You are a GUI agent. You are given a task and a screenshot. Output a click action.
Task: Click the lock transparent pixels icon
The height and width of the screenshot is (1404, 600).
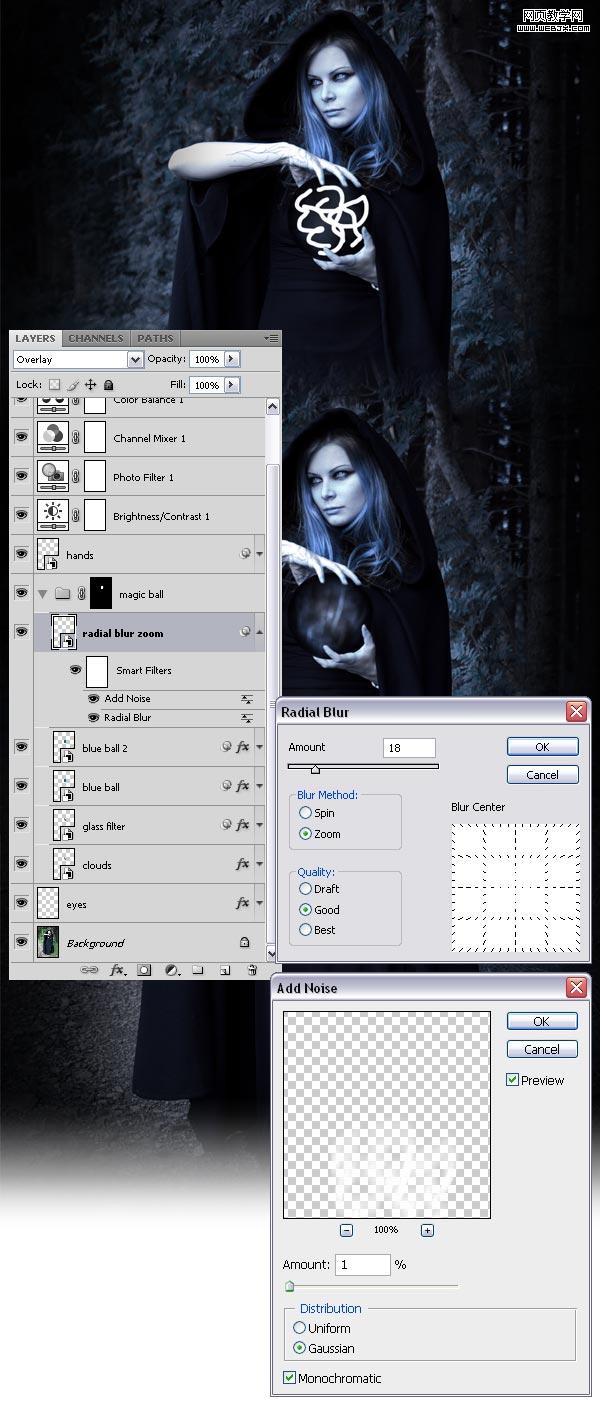55,384
